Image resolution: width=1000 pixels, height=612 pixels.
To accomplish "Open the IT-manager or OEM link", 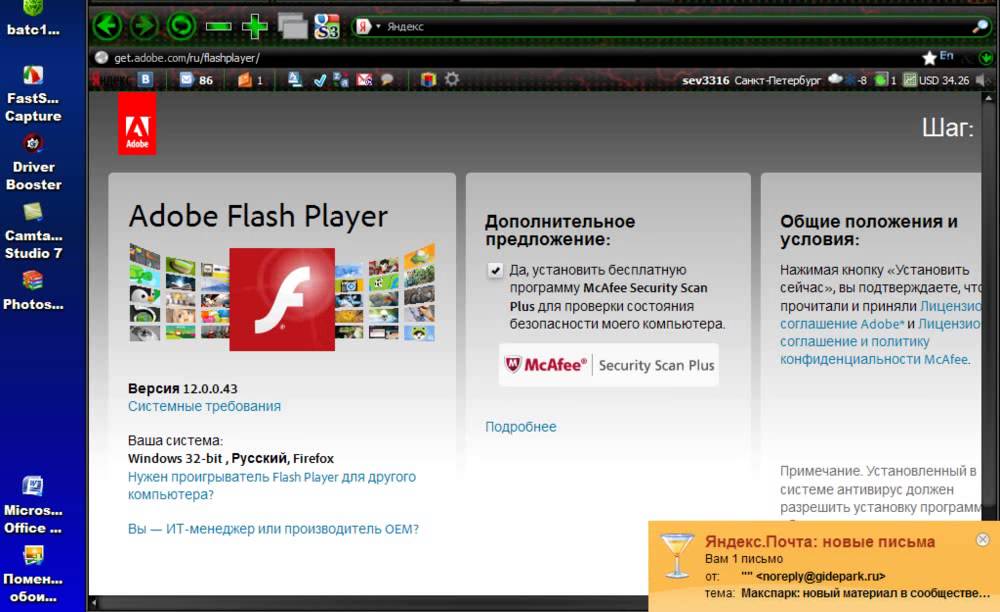I will click(273, 529).
